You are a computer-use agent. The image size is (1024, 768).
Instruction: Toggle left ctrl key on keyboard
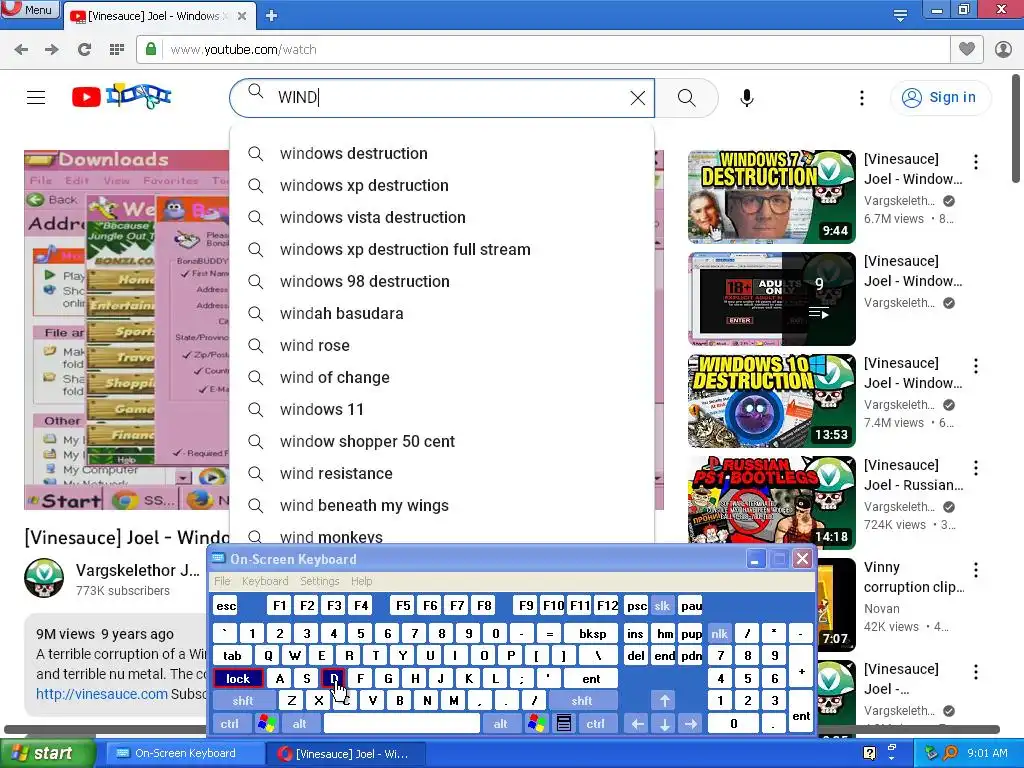click(229, 724)
